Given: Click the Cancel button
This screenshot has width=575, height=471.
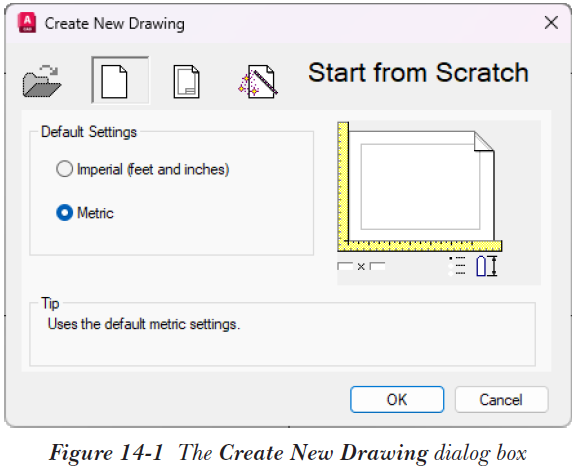Looking at the screenshot, I should click(x=501, y=399).
